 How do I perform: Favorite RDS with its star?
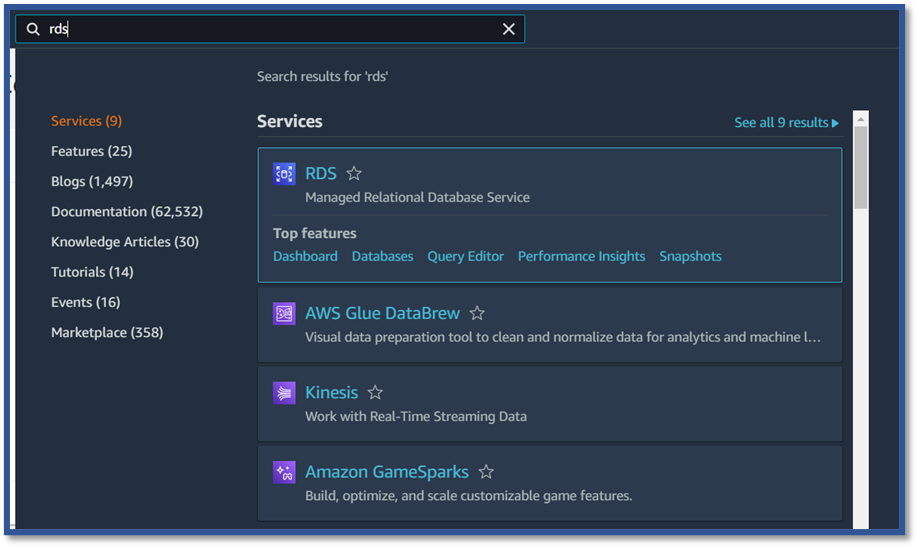(x=354, y=173)
